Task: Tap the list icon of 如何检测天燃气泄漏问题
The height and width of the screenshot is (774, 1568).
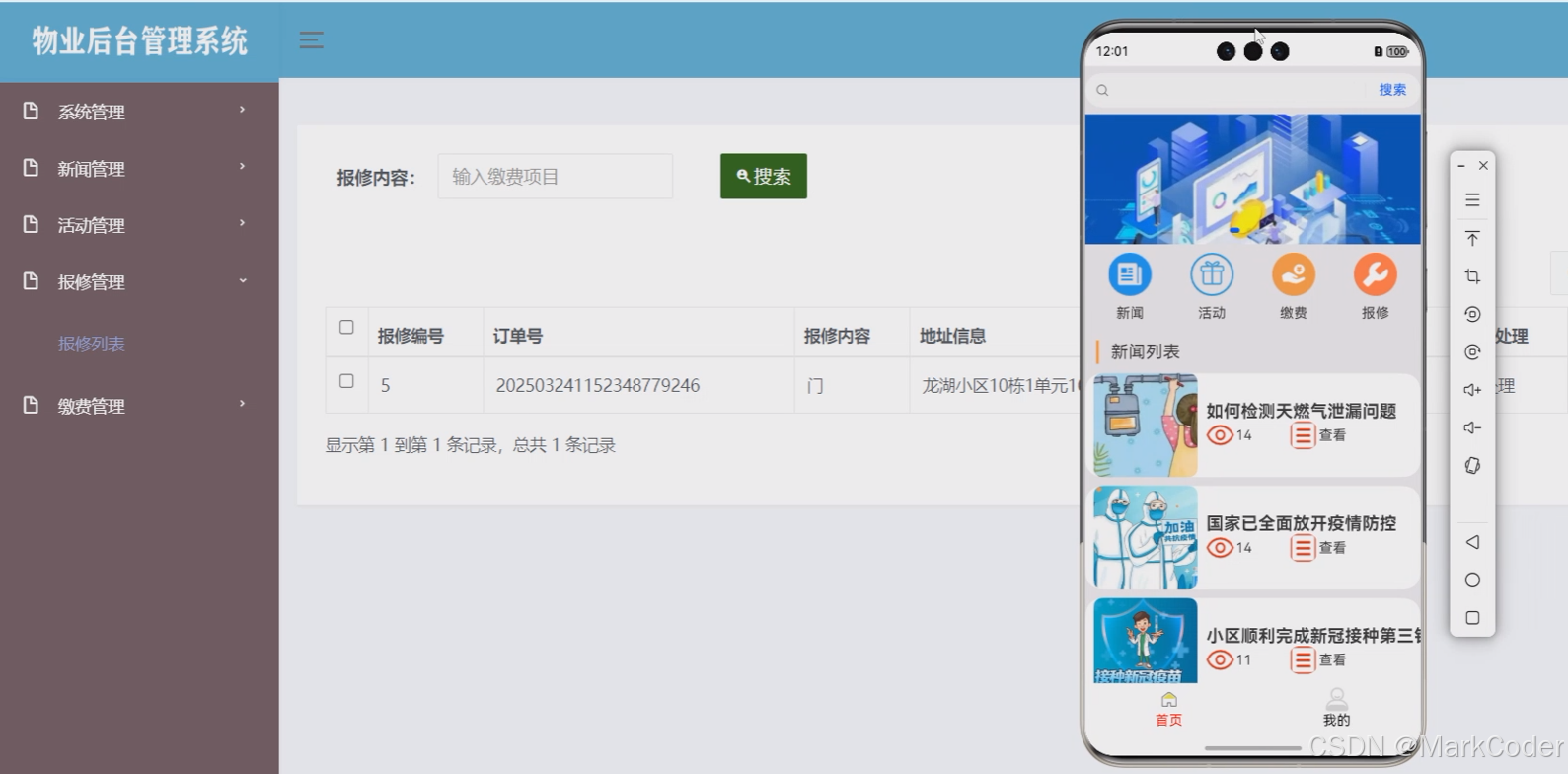Action: pyautogui.click(x=1303, y=435)
